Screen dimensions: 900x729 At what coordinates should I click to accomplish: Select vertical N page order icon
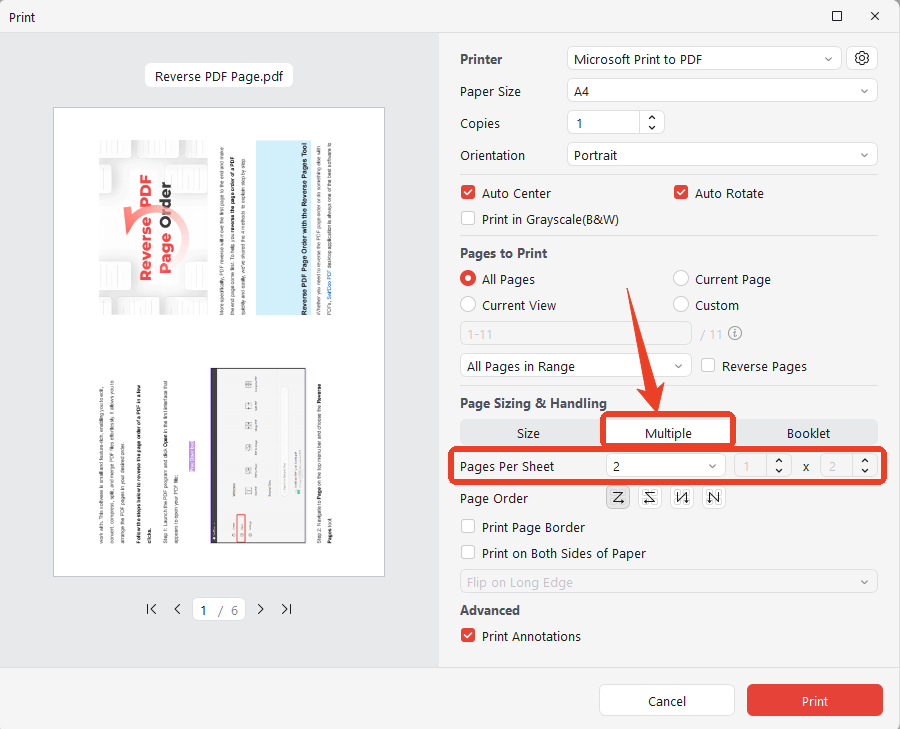682,498
